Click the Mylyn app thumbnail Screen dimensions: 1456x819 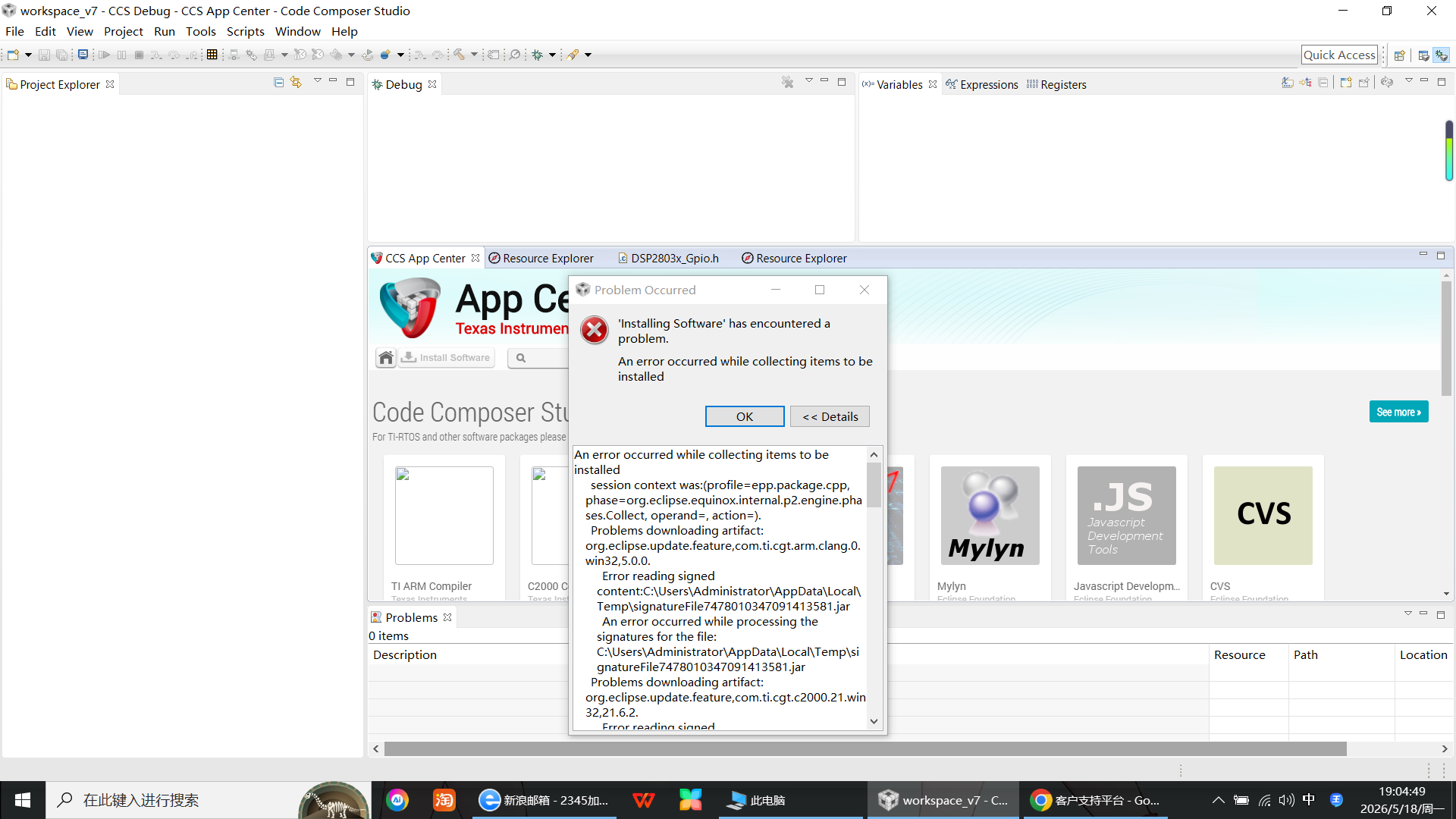(x=990, y=516)
